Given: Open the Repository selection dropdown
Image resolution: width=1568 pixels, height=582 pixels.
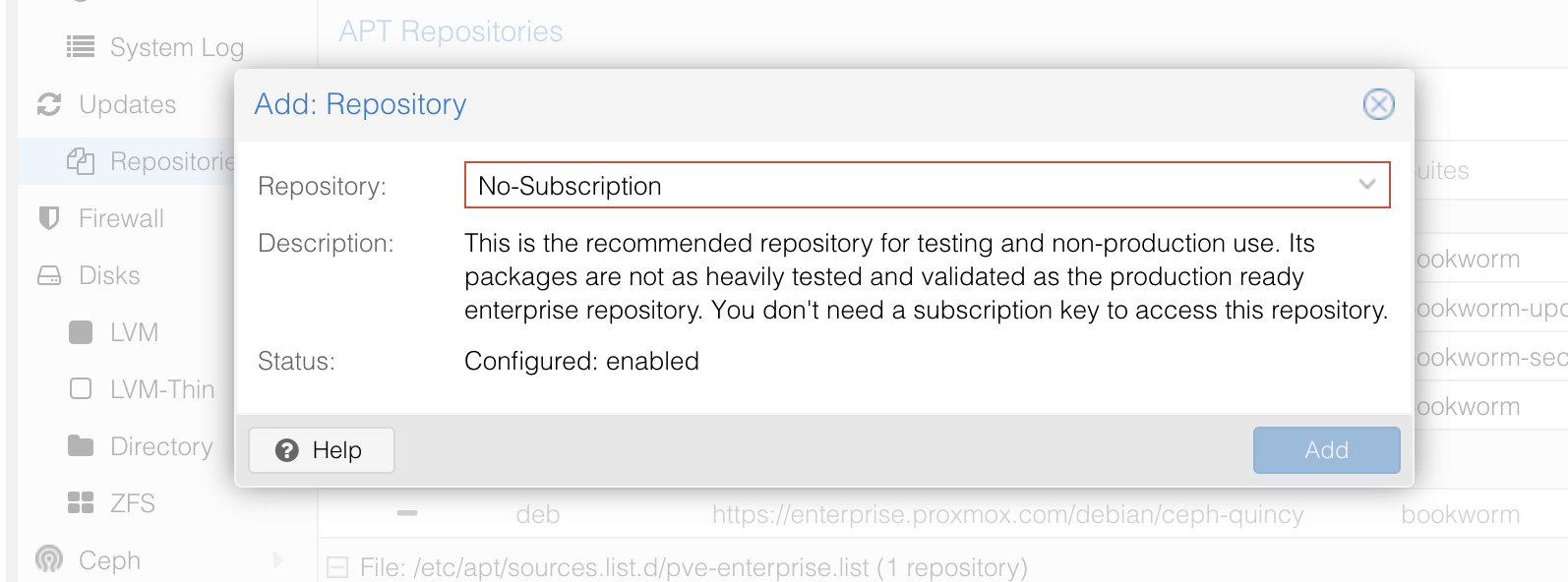Looking at the screenshot, I should click(x=1366, y=185).
